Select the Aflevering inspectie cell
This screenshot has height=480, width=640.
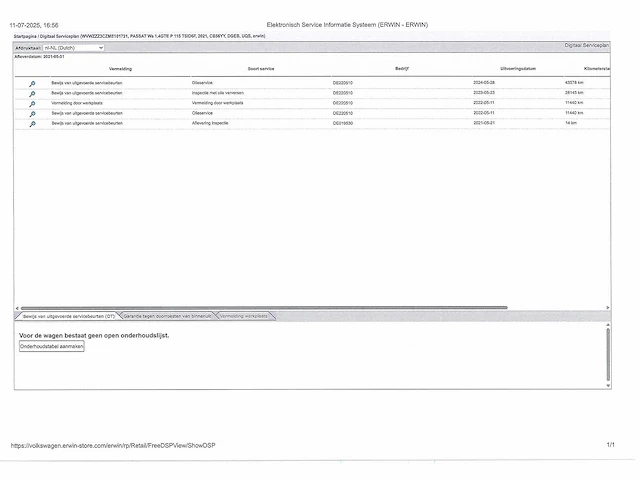[210, 123]
